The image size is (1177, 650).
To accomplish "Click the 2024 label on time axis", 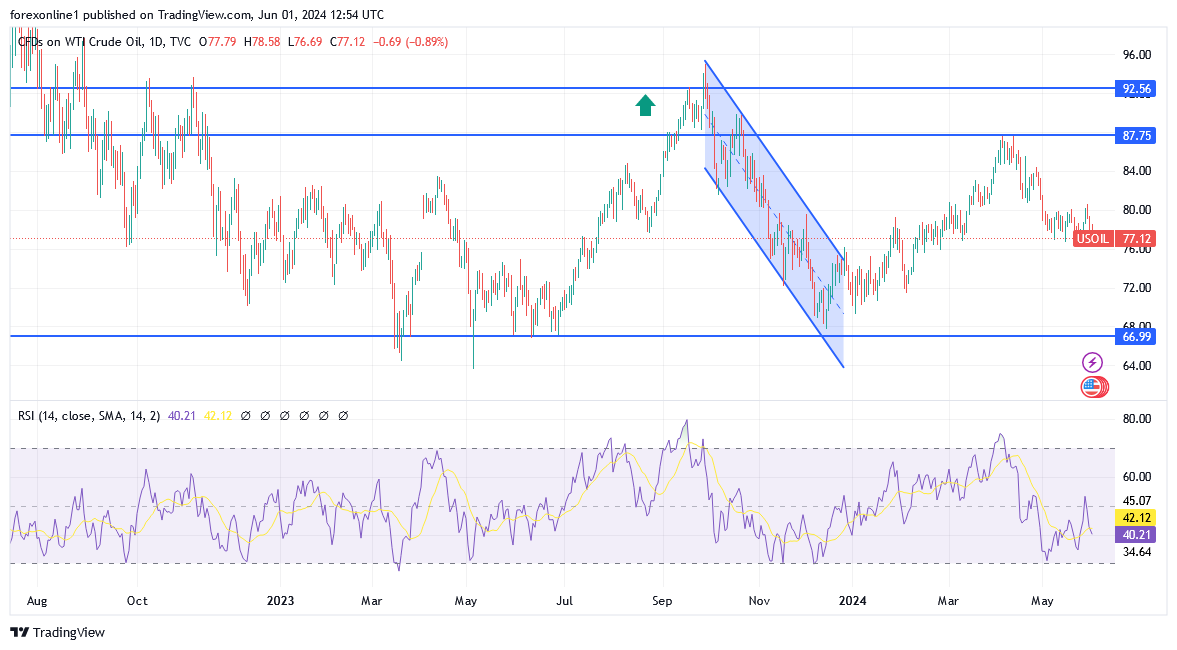I will [852, 601].
